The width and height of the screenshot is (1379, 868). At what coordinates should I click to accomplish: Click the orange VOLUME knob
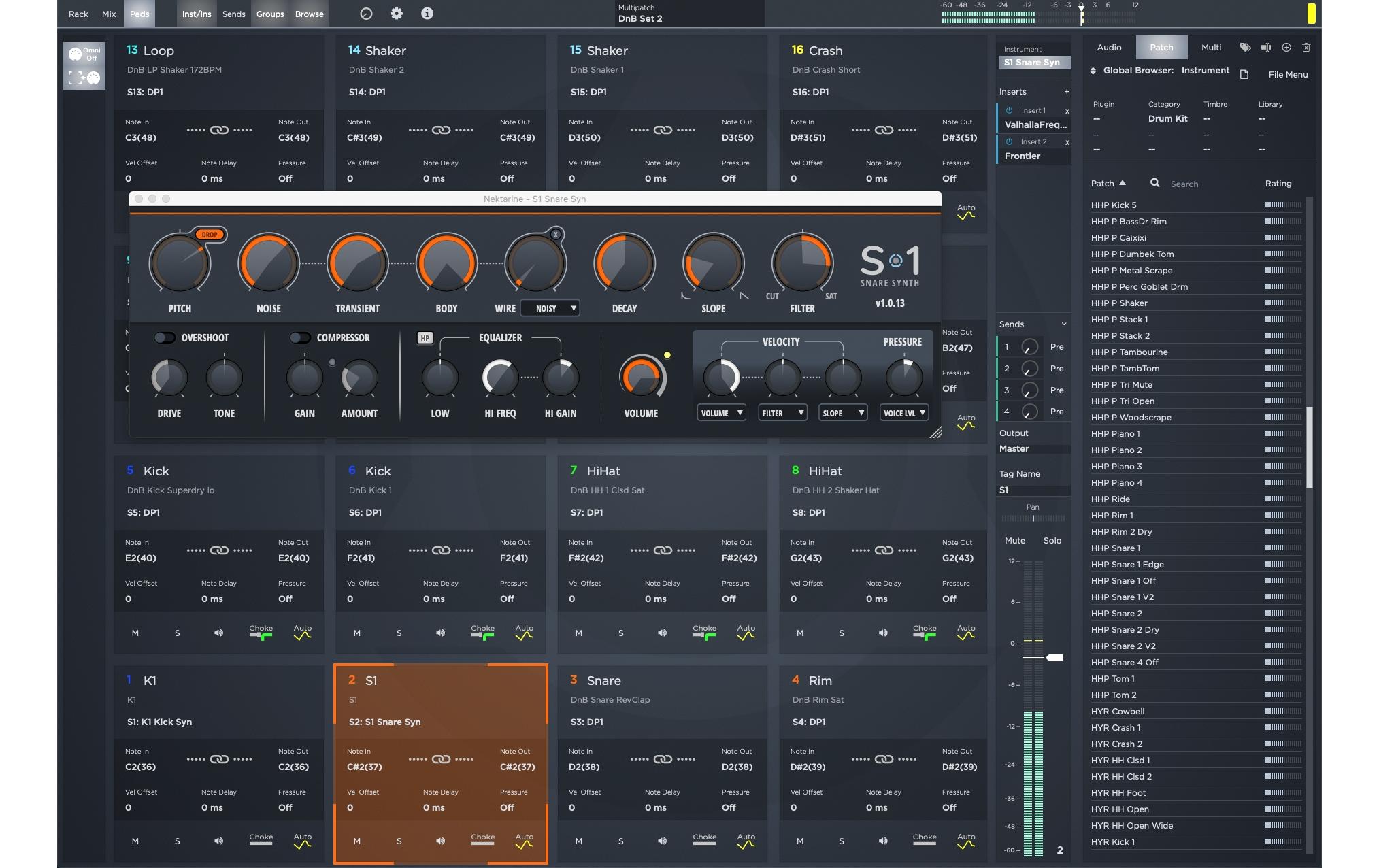(641, 377)
